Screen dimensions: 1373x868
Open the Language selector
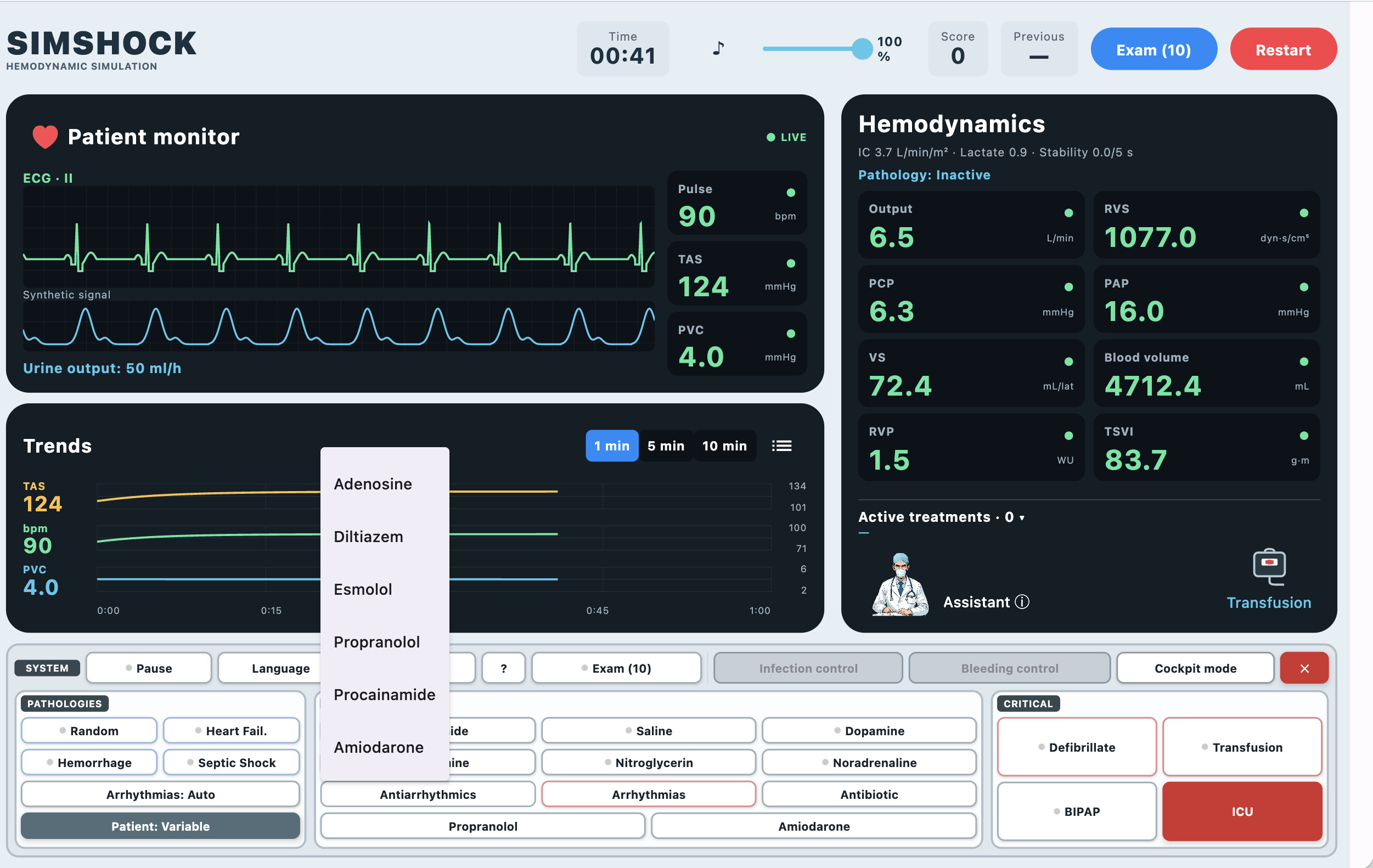(x=280, y=668)
